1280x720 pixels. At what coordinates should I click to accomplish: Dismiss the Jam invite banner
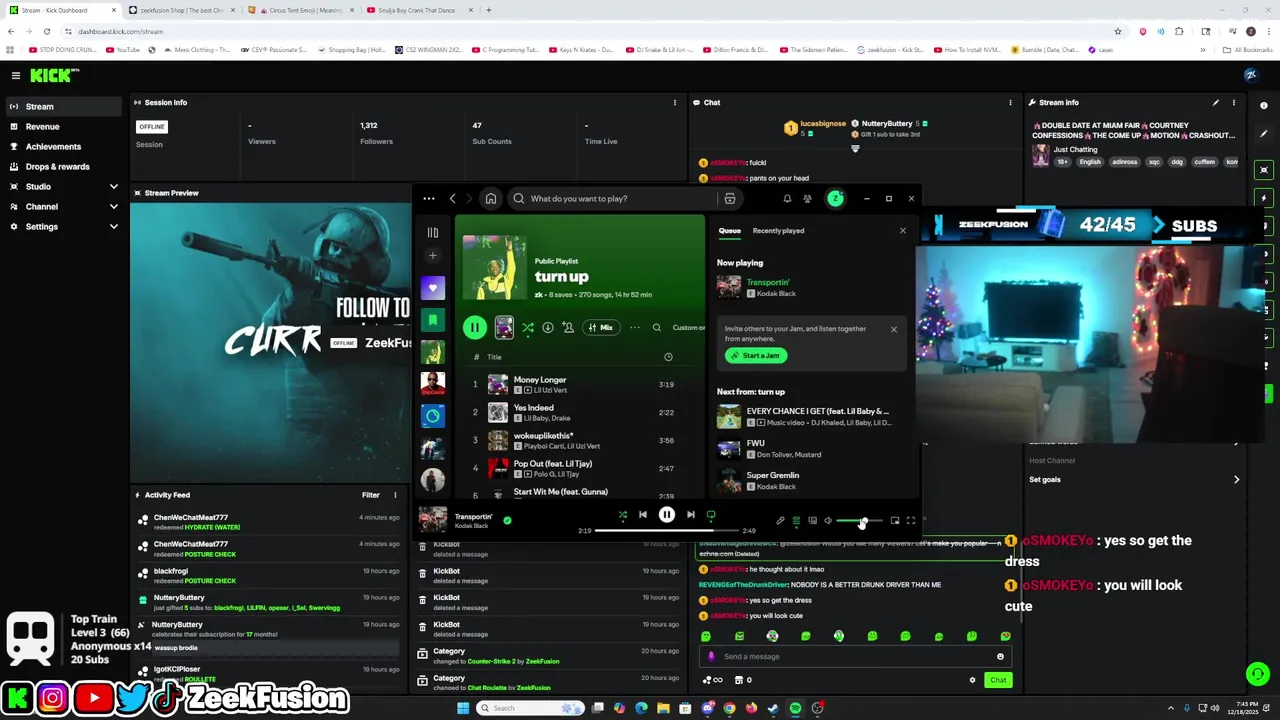point(894,329)
